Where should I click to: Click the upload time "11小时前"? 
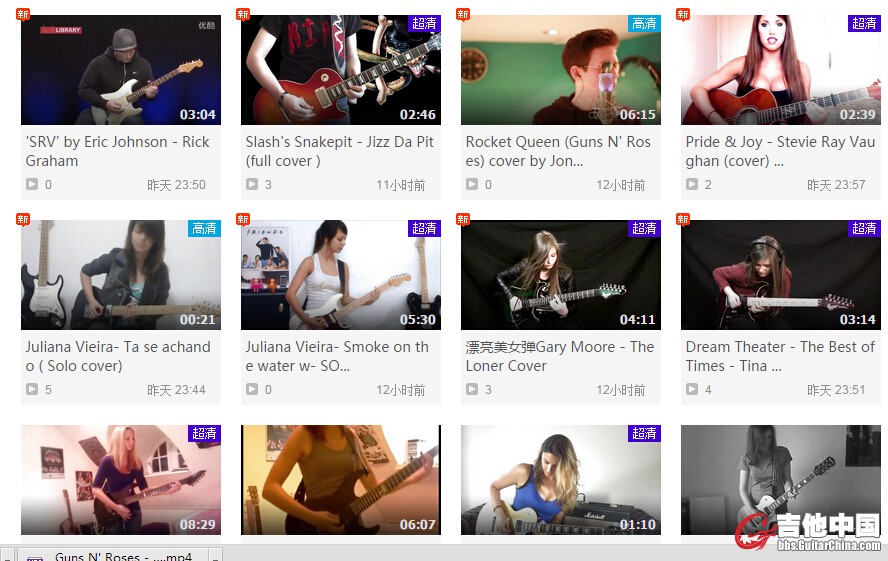[x=400, y=185]
